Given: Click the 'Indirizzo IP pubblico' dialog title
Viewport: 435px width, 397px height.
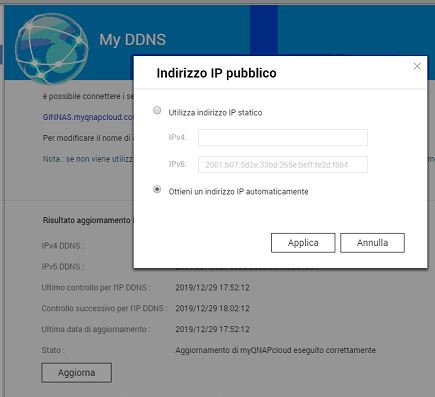Looking at the screenshot, I should pos(216,73).
